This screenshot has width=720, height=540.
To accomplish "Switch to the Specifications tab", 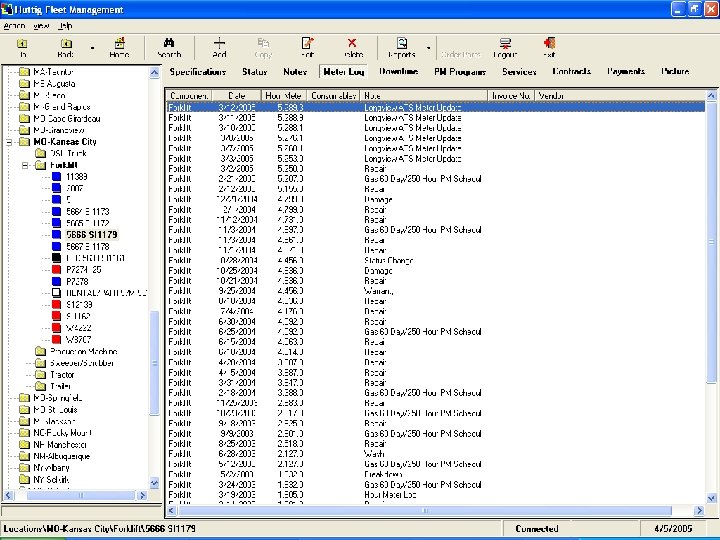I will click(197, 72).
